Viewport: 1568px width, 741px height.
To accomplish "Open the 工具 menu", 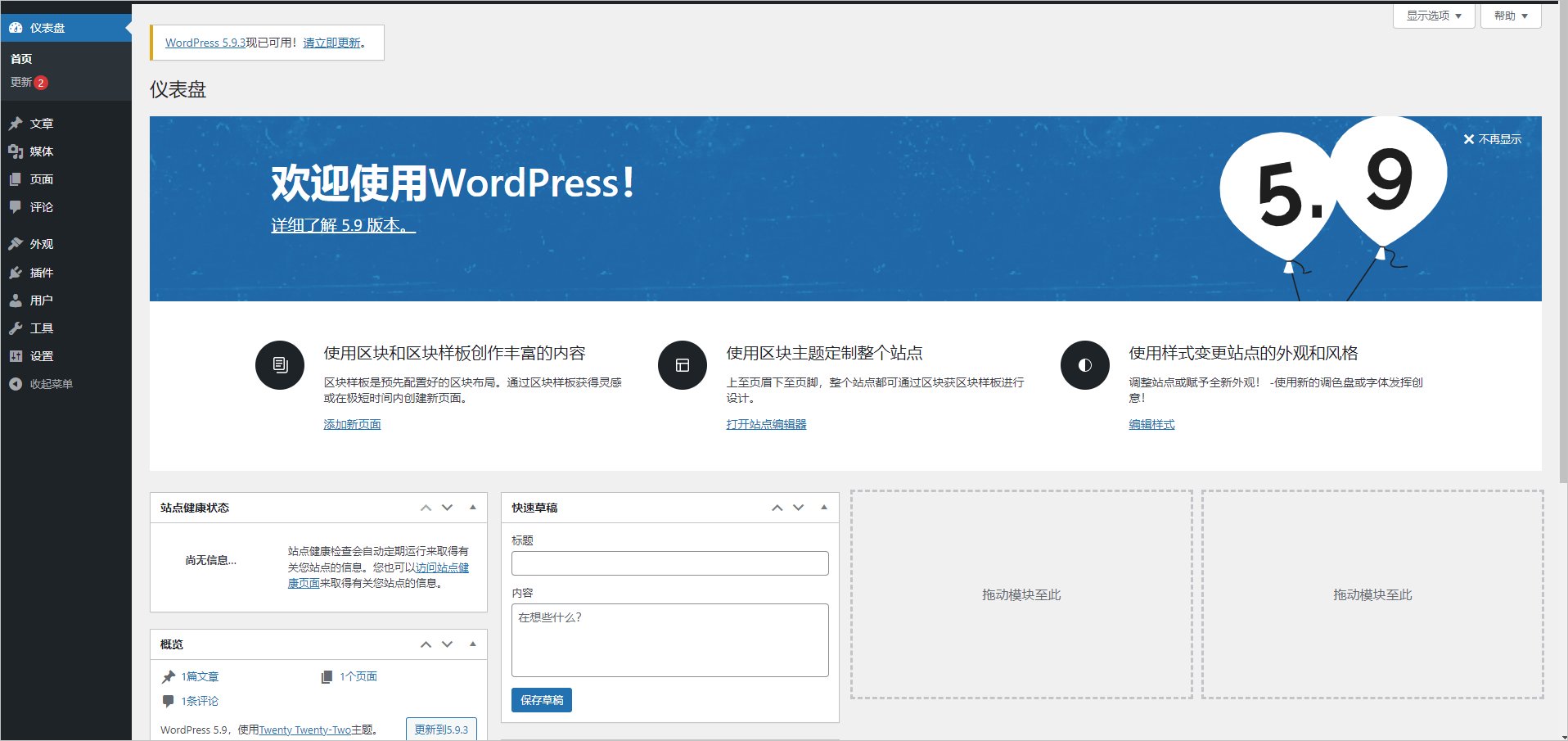I will tap(65, 328).
